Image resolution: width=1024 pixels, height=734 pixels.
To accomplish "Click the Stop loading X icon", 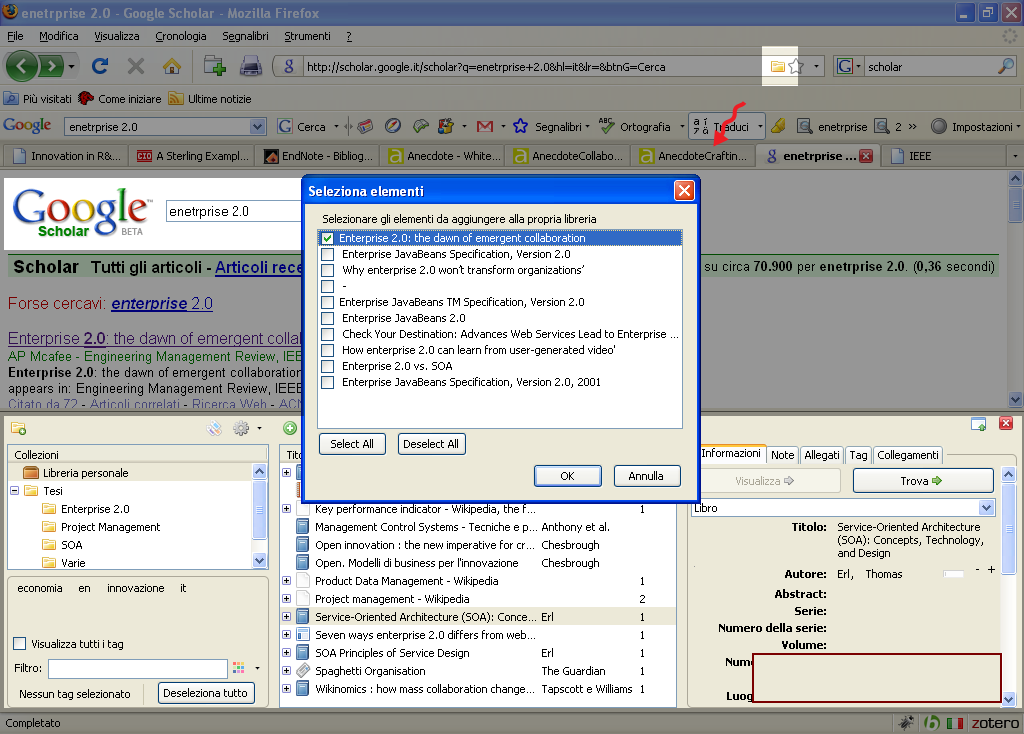I will [136, 66].
